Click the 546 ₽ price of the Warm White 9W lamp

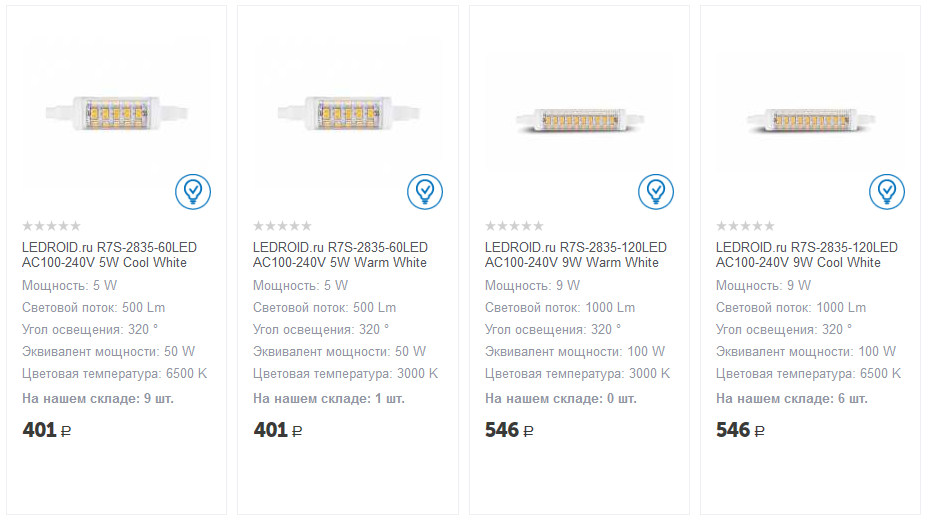[x=510, y=431]
